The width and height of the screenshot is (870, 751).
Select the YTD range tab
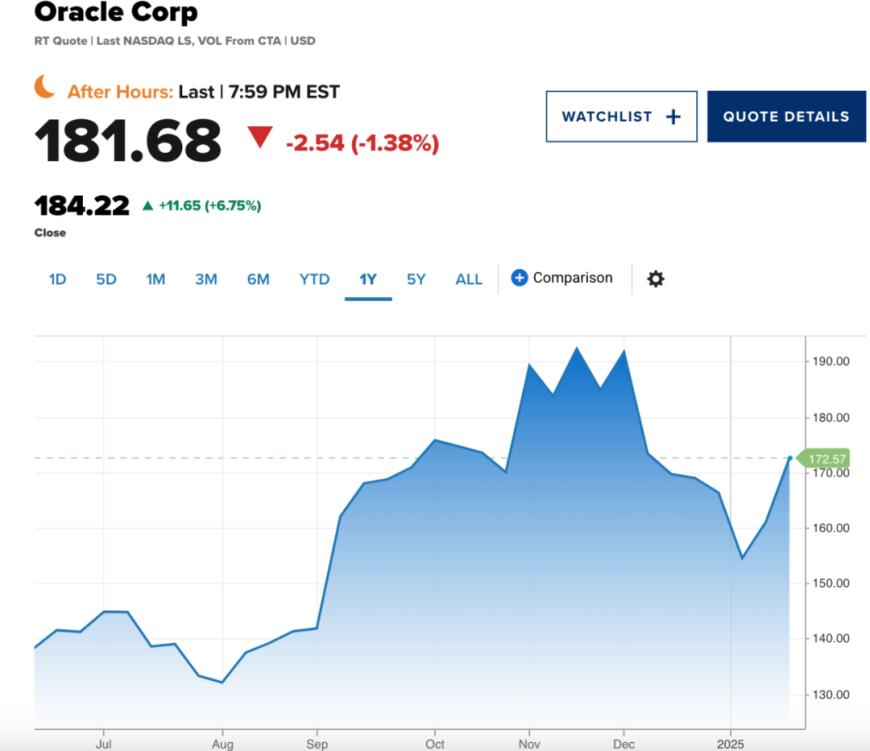coord(314,279)
